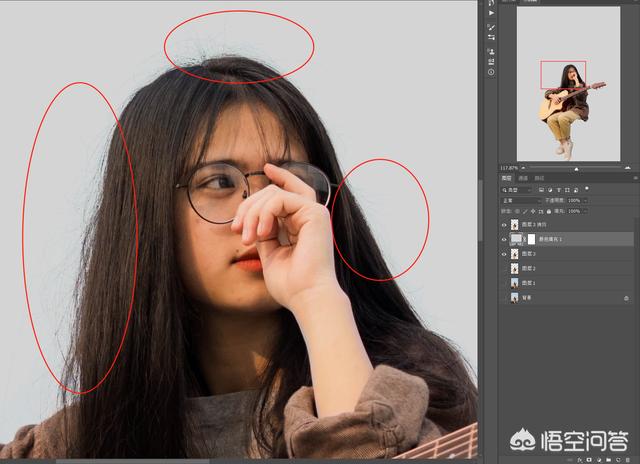Filter layers by pixel layer icon

point(541,190)
